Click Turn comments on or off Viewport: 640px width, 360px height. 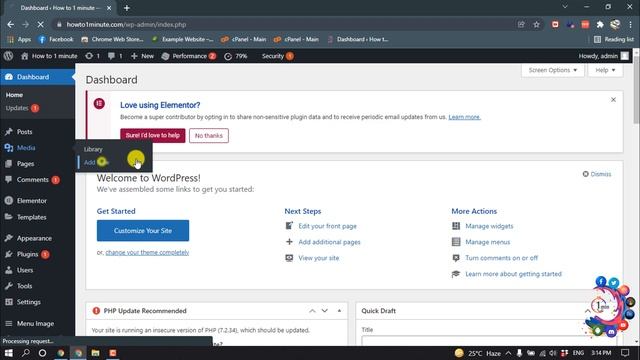pyautogui.click(x=502, y=258)
